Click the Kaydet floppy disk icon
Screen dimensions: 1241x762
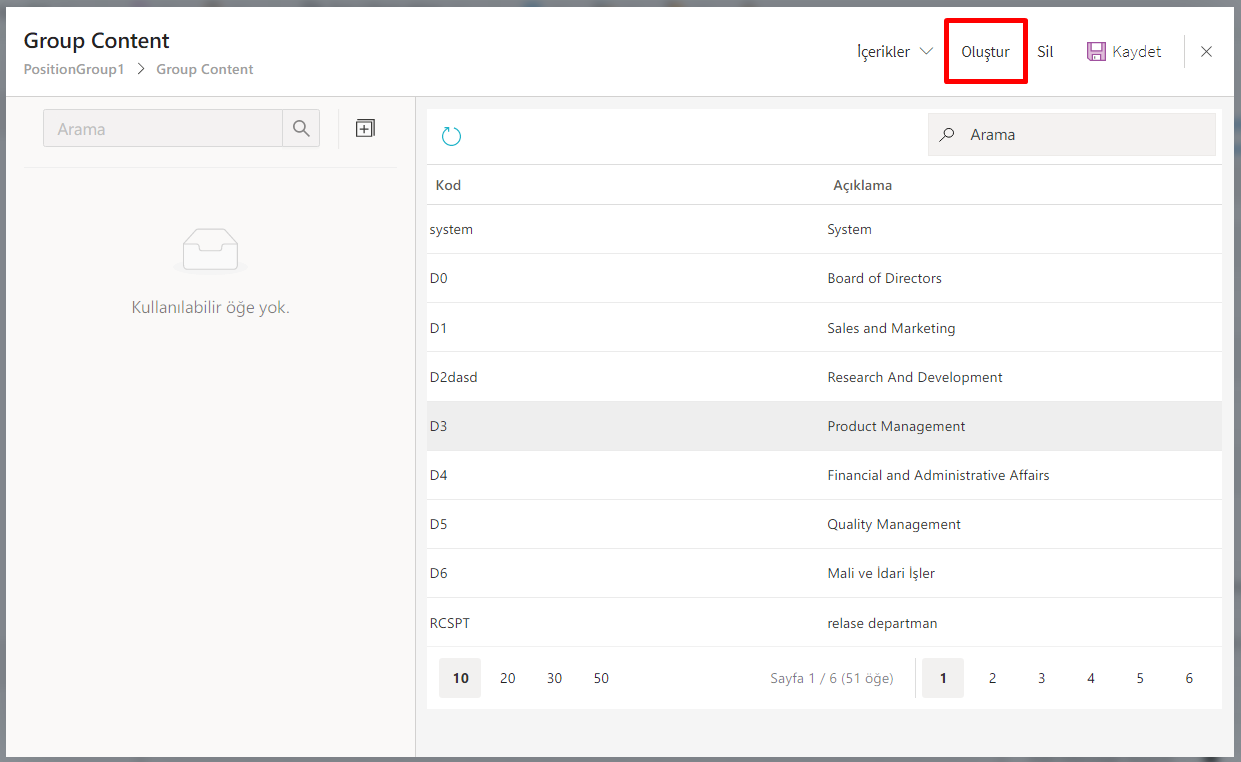pos(1096,52)
